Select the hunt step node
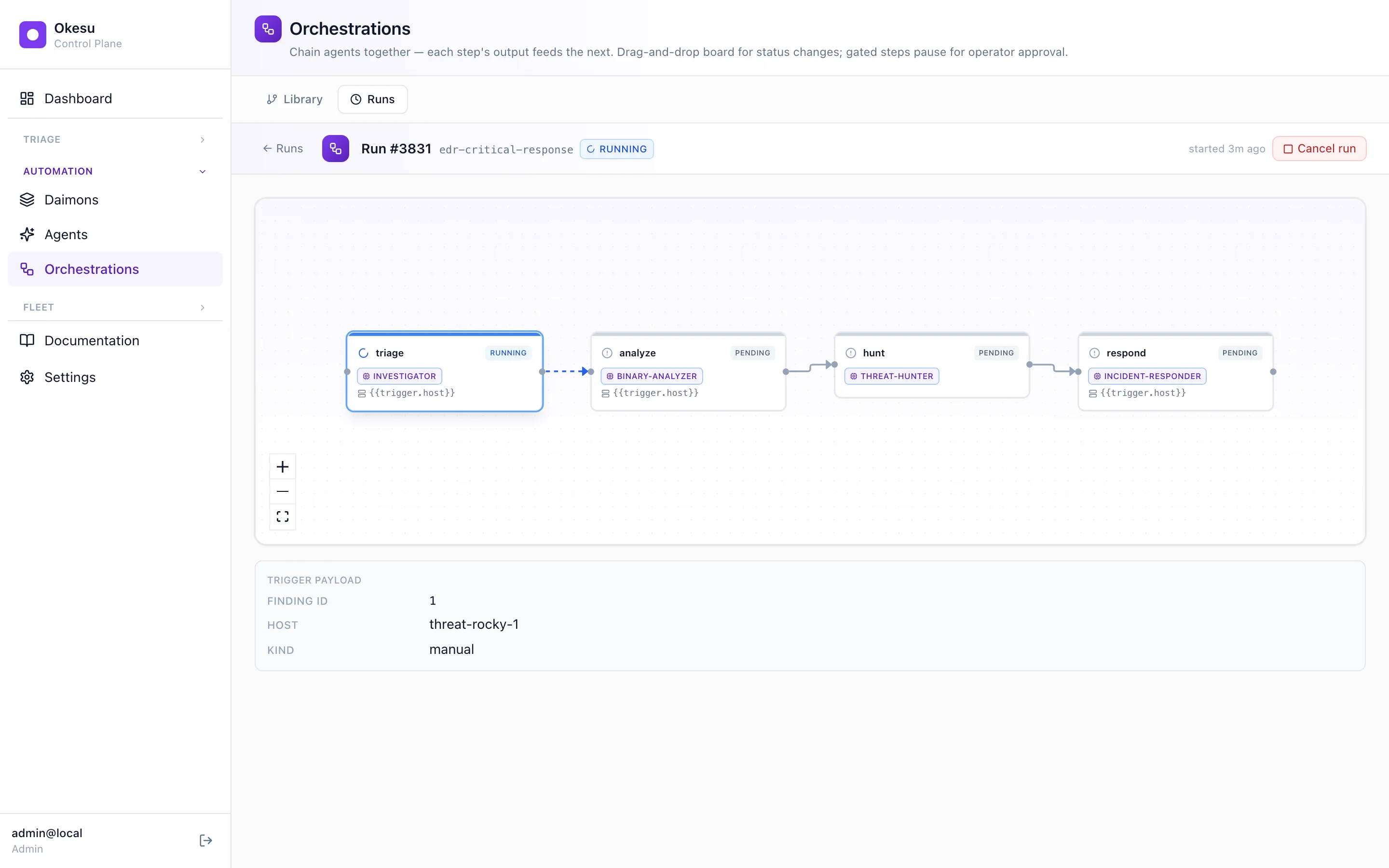This screenshot has height=868, width=1389. (x=932, y=365)
